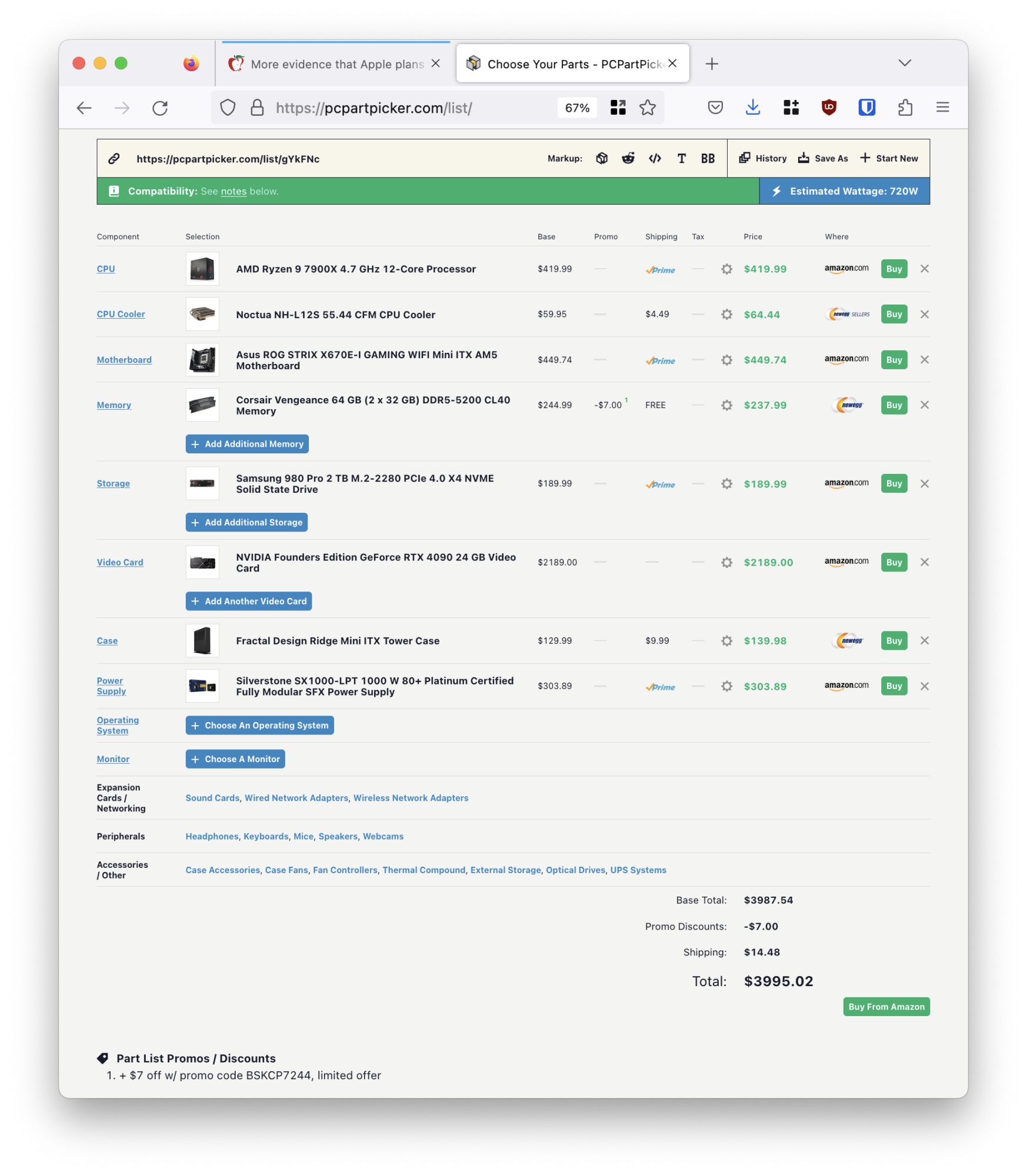Click Choose An Operating System button
Viewport: 1027px width, 1176px height.
(259, 725)
